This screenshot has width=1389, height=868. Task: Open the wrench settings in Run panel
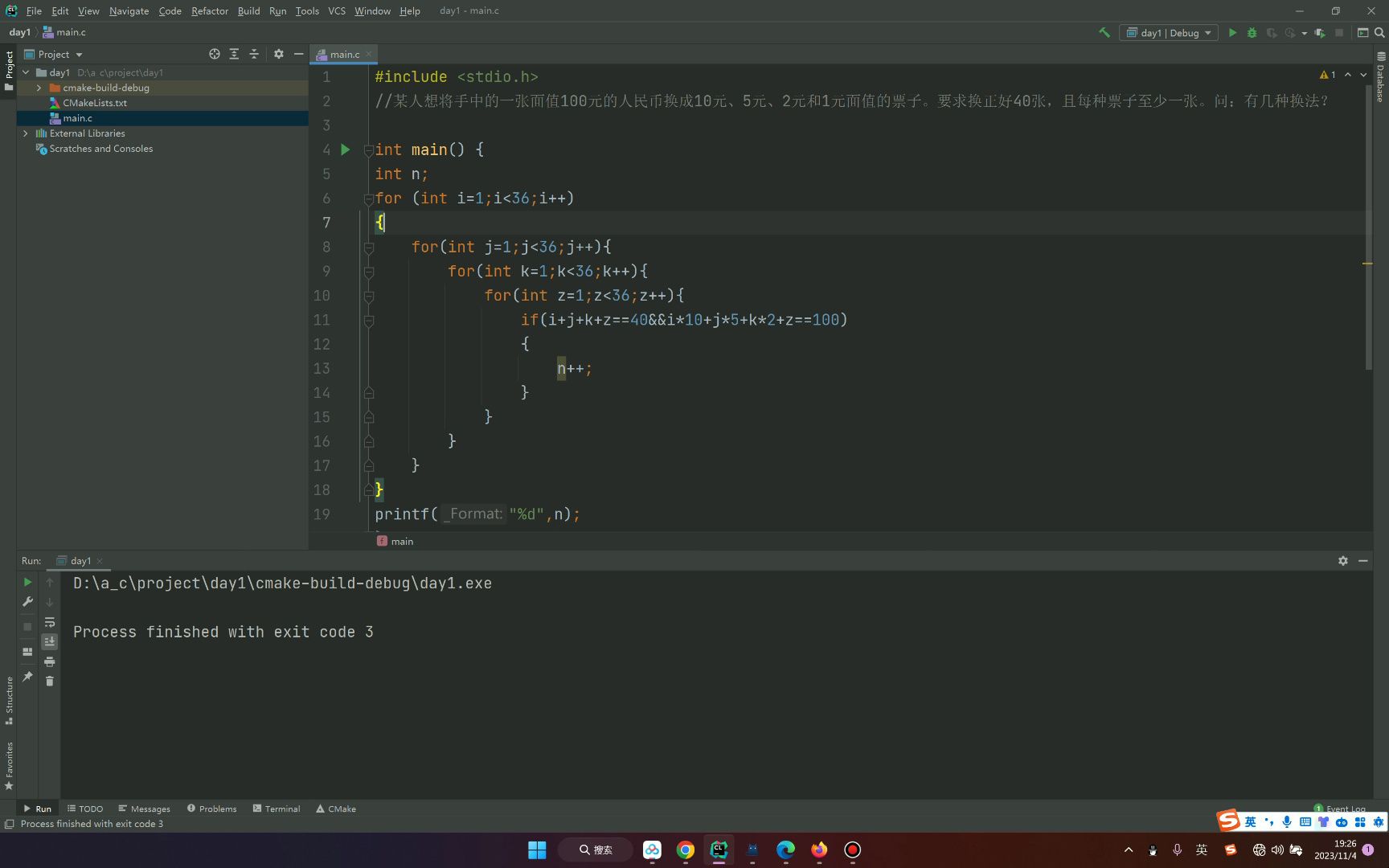(x=27, y=602)
